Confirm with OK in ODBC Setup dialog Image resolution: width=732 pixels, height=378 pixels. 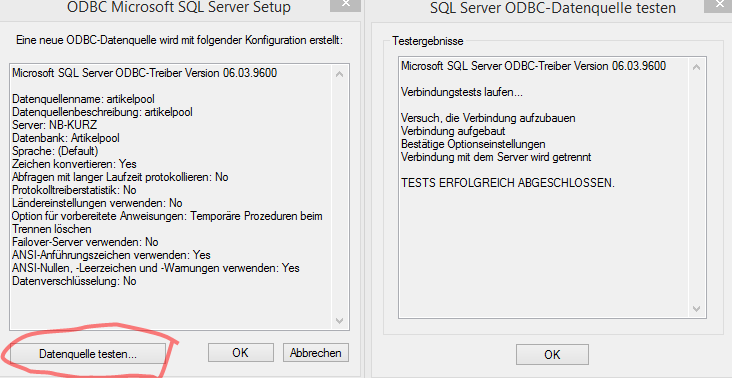pos(240,353)
